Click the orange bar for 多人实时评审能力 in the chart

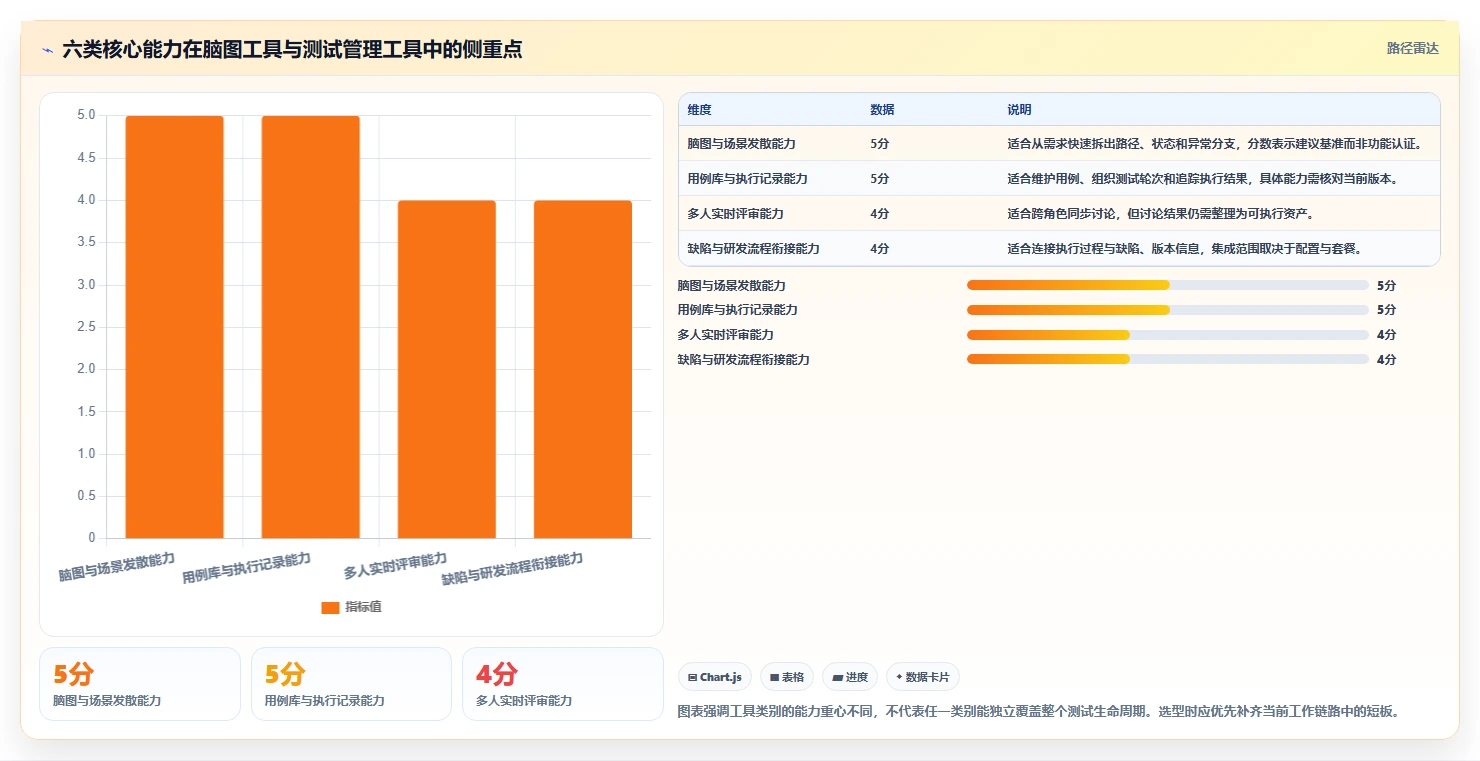pos(446,369)
